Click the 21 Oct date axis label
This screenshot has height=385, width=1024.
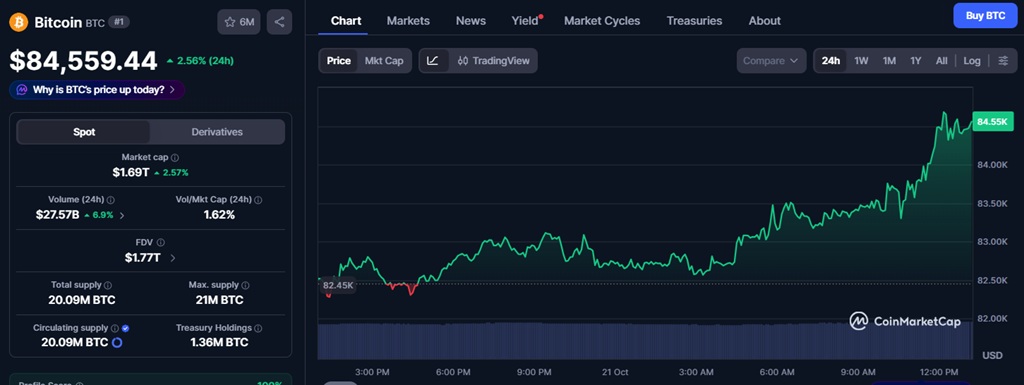point(615,372)
